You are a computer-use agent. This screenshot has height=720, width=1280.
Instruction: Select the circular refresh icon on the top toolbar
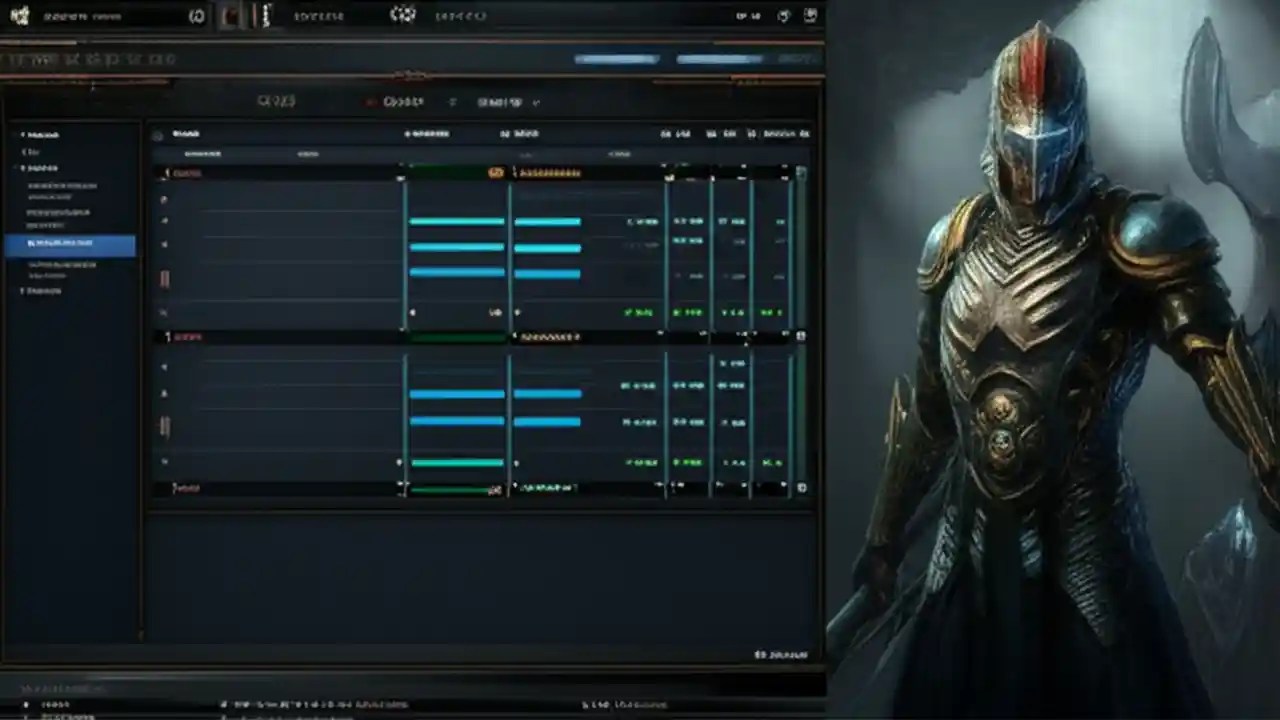tap(197, 15)
